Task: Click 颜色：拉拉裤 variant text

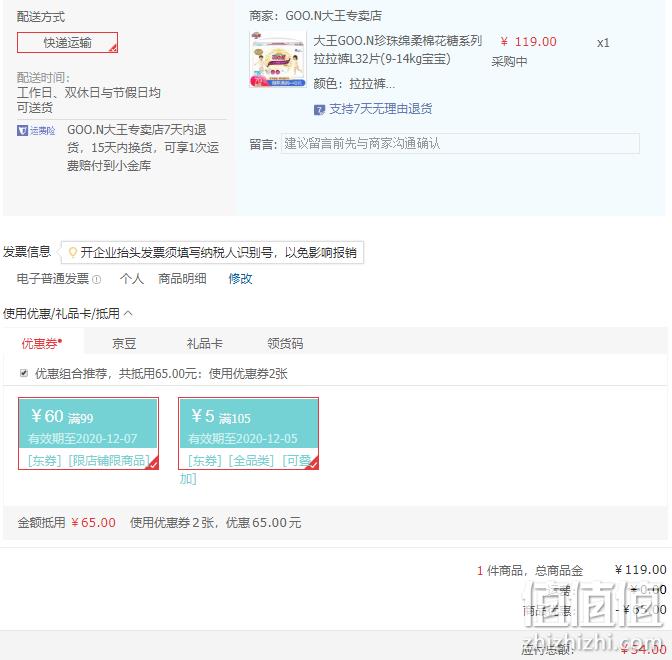Action: click(354, 84)
